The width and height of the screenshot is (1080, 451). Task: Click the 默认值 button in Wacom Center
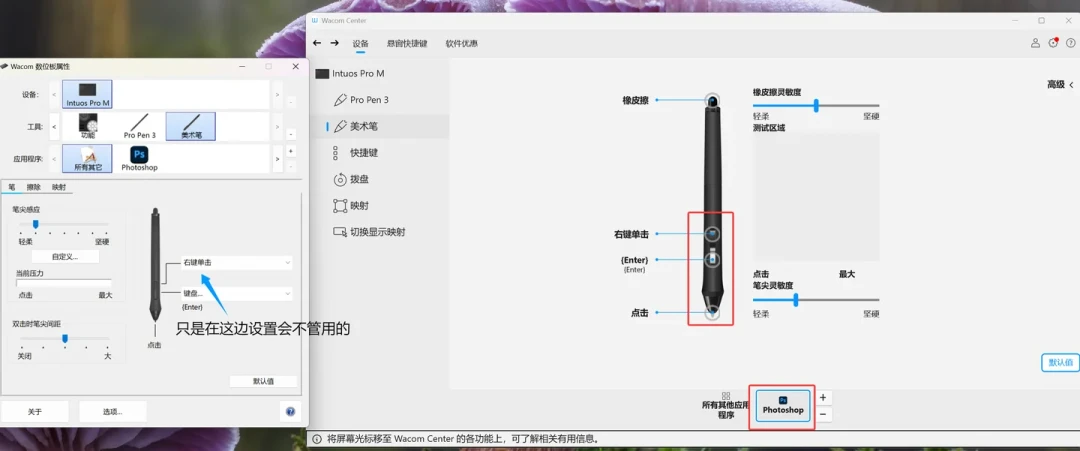point(1059,363)
